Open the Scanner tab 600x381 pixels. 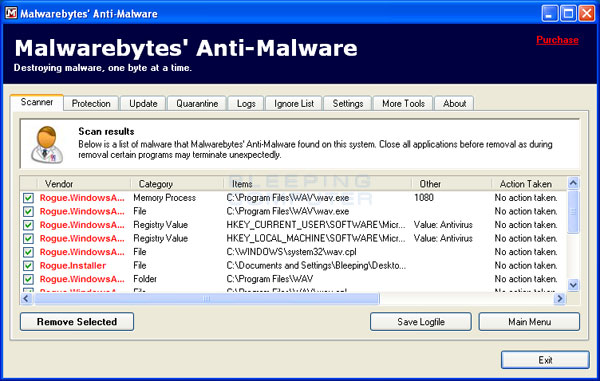coord(37,102)
